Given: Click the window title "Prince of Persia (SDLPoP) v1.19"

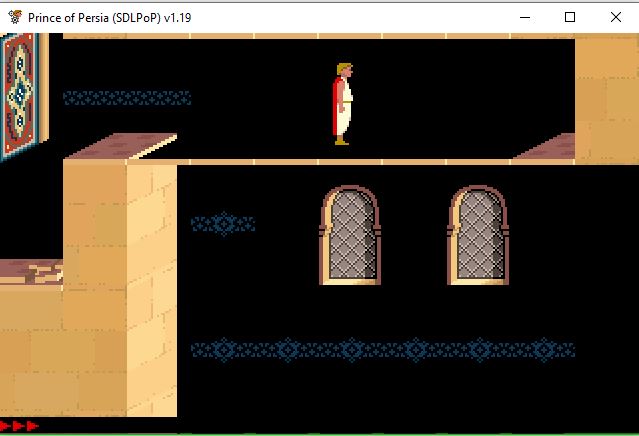Looking at the screenshot, I should click(109, 18).
